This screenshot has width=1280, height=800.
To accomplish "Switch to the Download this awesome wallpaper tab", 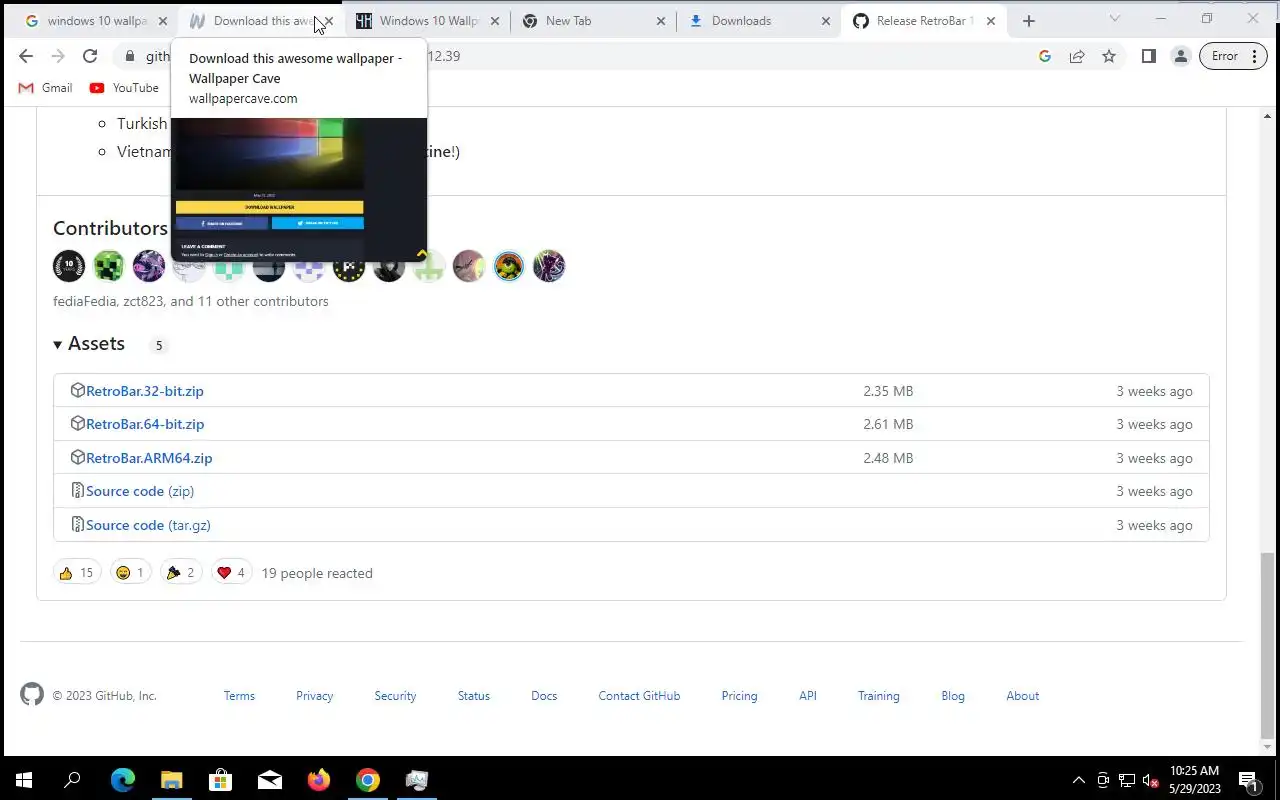I will pos(262,20).
